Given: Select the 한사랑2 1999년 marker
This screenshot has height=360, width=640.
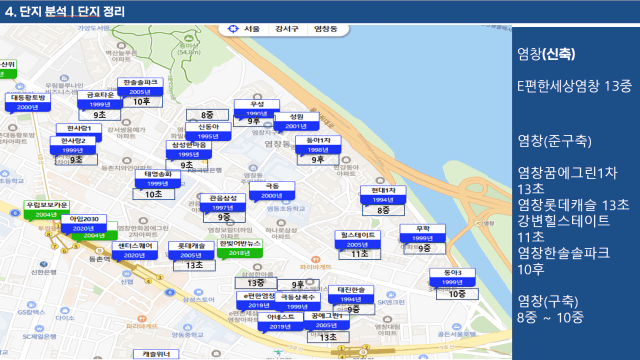Looking at the screenshot, I should [73, 145].
